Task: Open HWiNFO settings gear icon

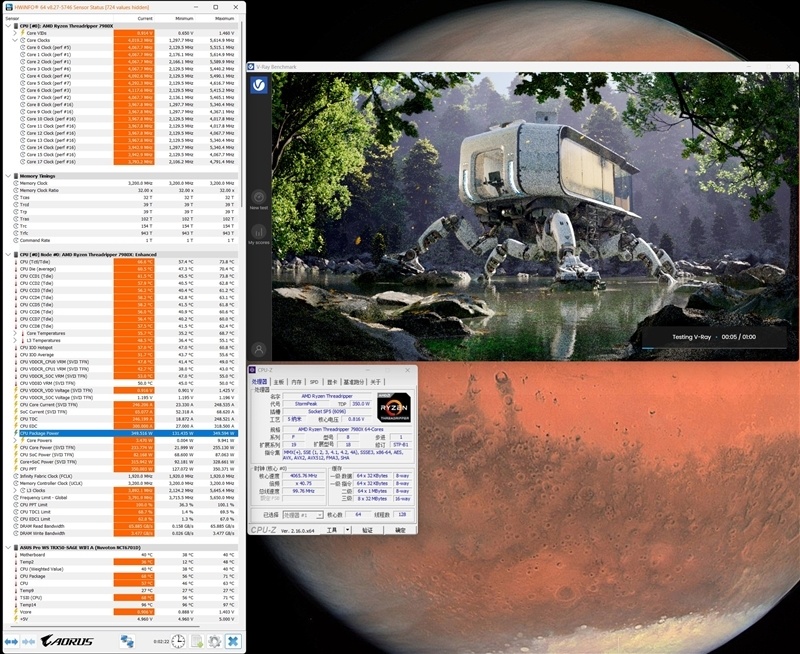Action: pyautogui.click(x=215, y=641)
